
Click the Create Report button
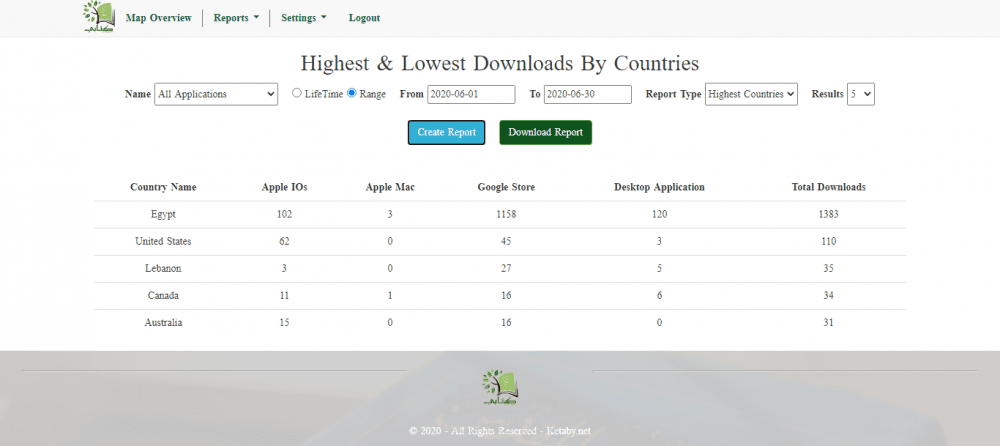446,133
